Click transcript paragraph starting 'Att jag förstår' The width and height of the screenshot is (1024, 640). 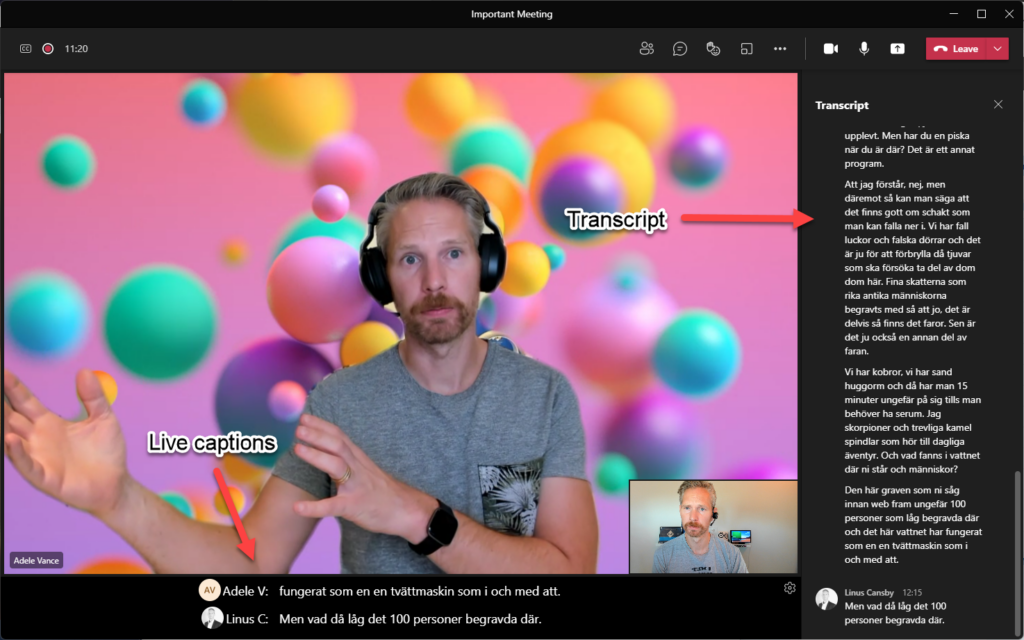912,268
